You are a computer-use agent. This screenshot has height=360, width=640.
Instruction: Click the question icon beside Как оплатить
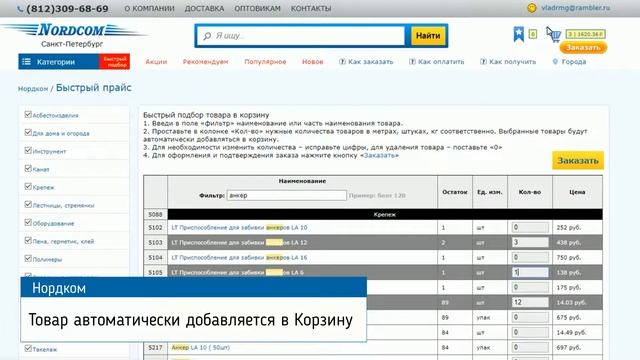[x=412, y=62]
